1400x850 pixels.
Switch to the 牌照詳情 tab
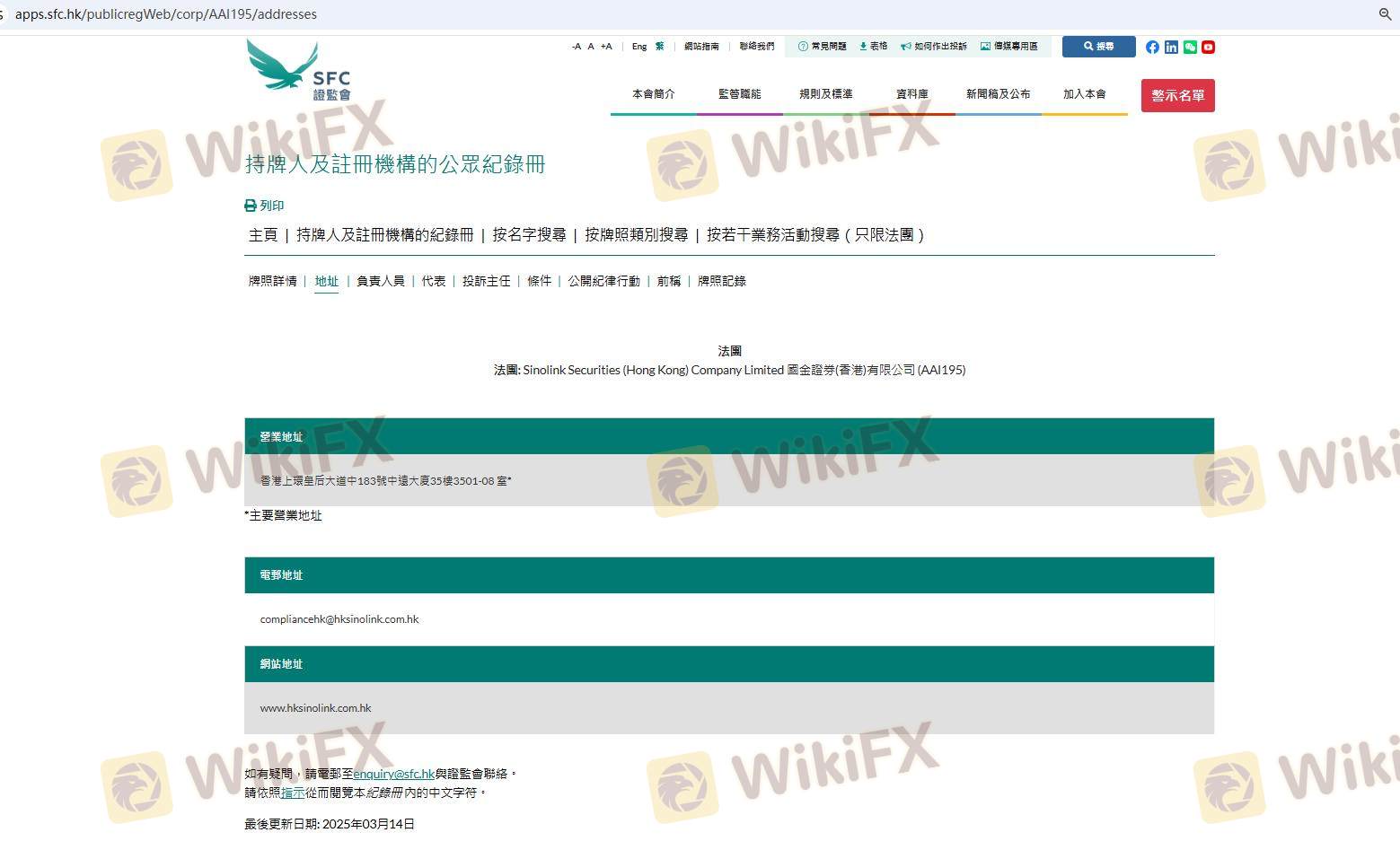click(x=273, y=281)
